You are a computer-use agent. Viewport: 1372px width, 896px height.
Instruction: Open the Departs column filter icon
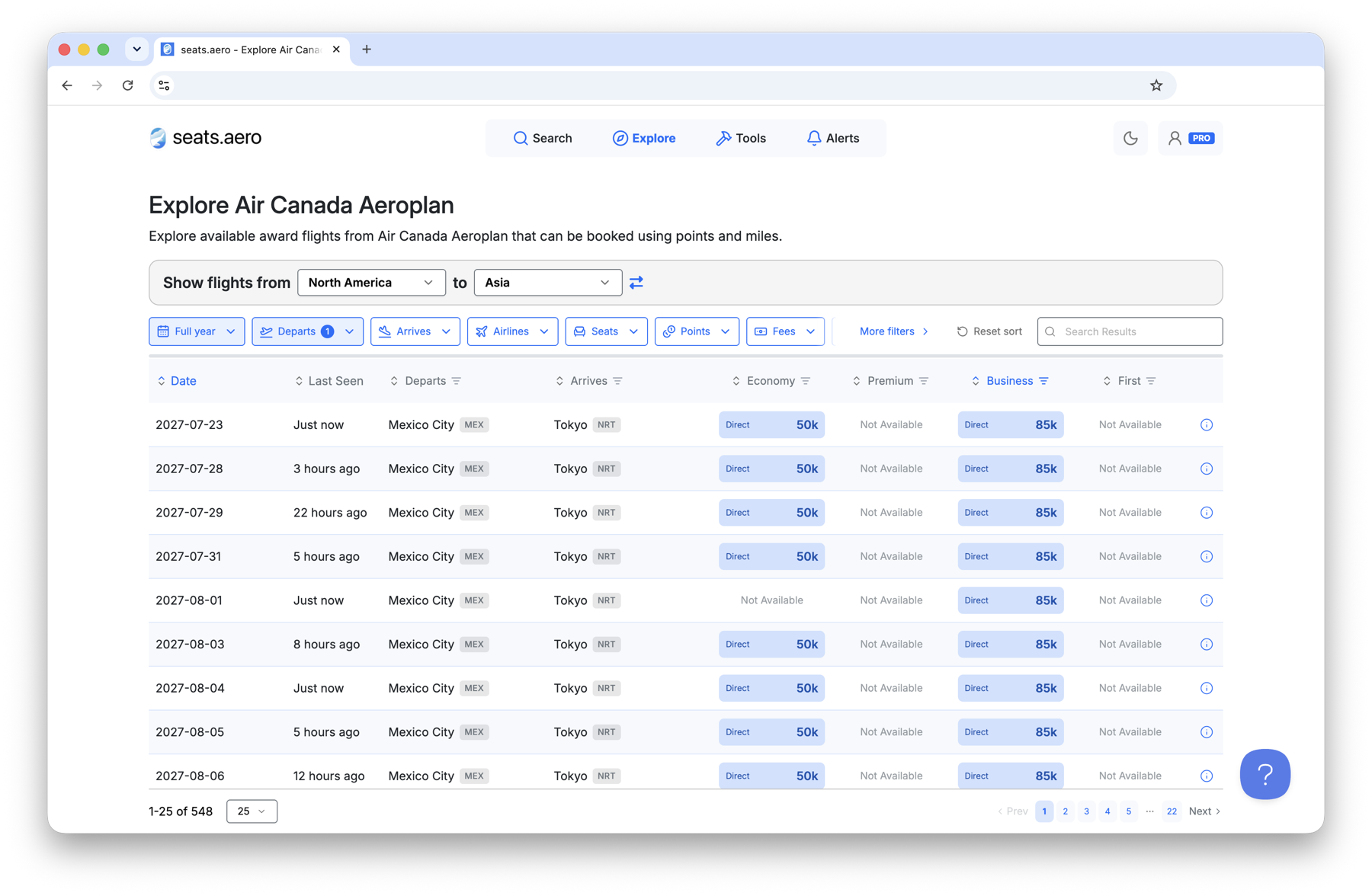[x=457, y=381]
